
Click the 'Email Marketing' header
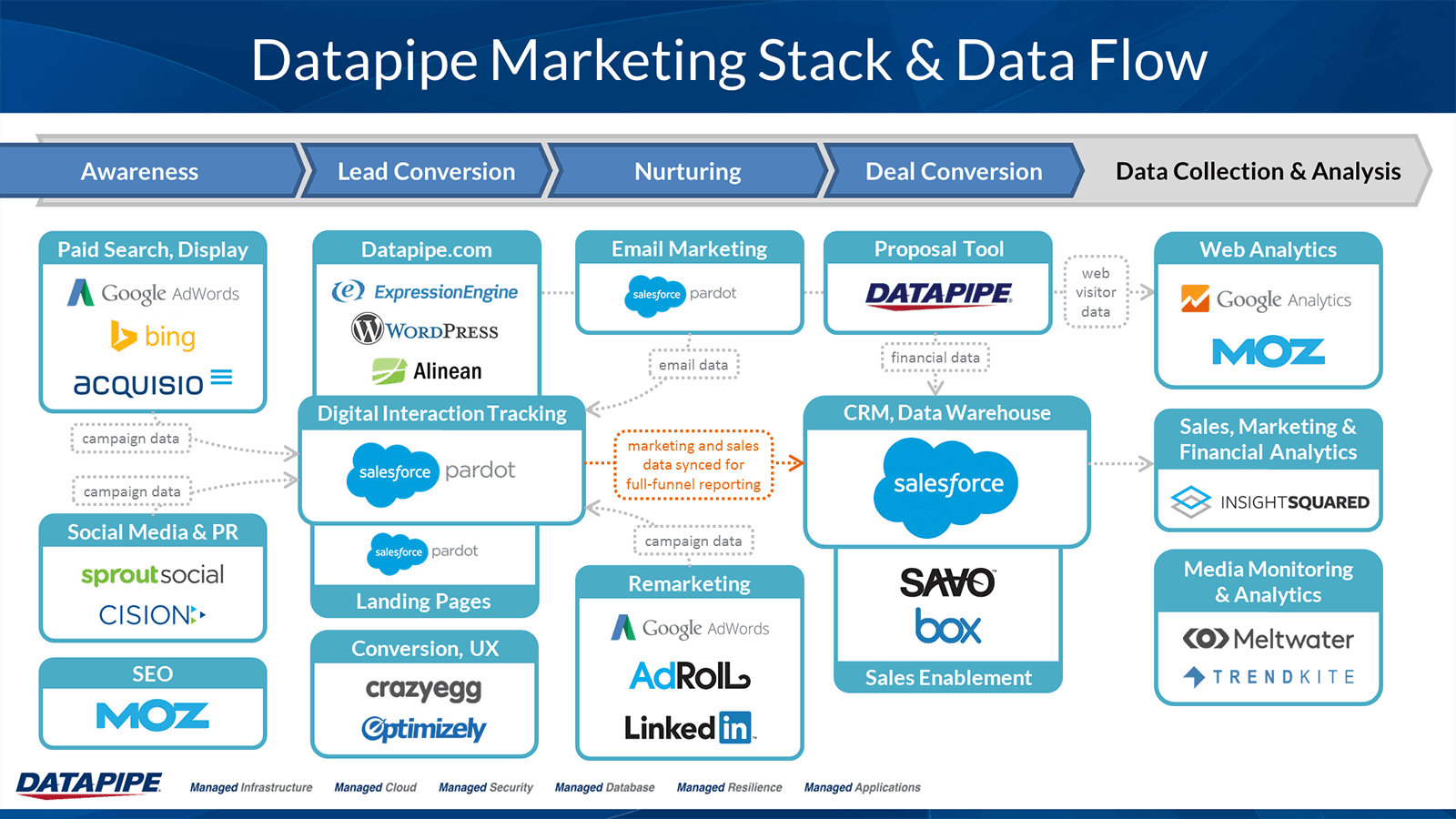(690, 248)
